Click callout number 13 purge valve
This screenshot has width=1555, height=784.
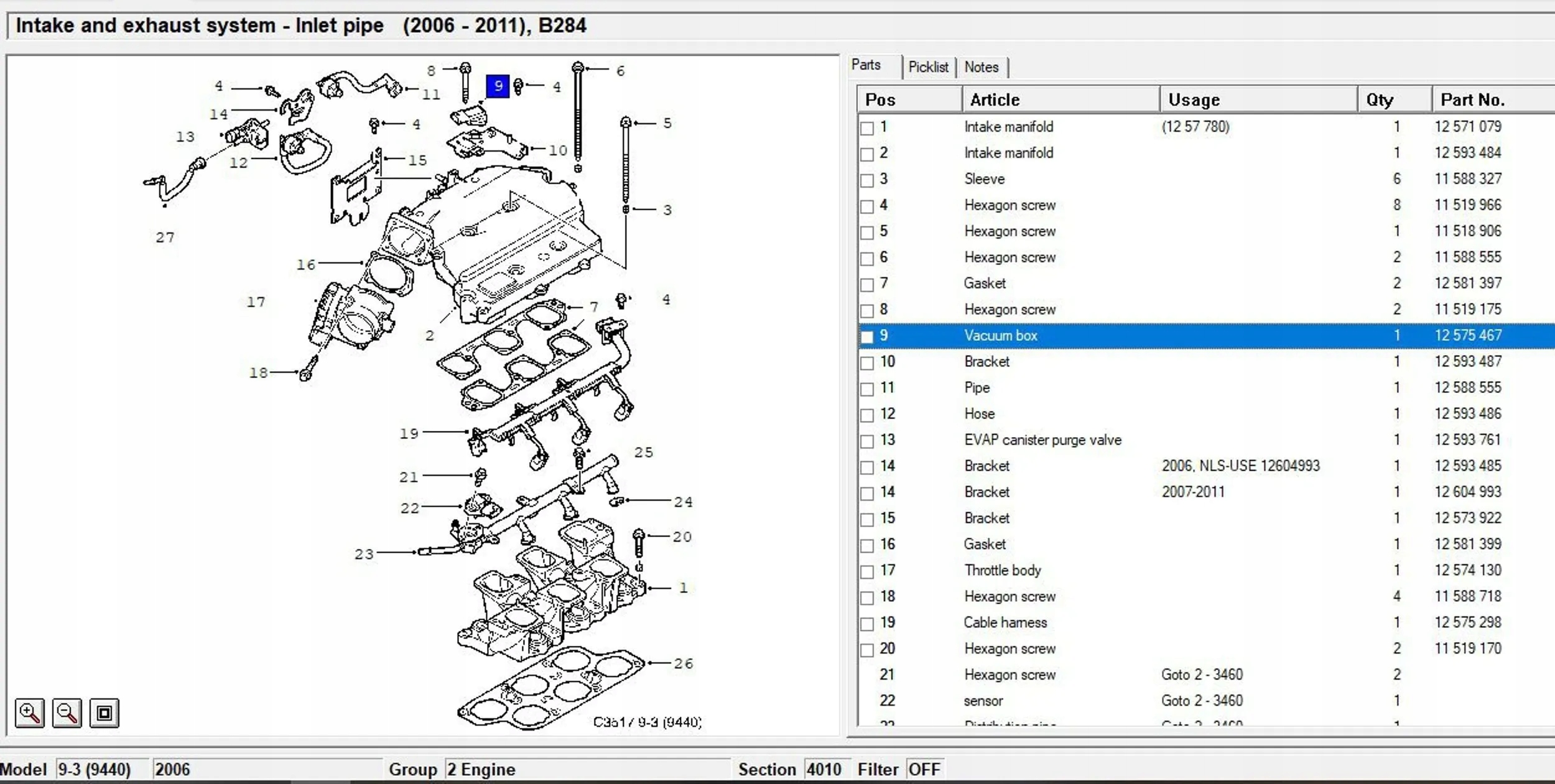pos(185,137)
